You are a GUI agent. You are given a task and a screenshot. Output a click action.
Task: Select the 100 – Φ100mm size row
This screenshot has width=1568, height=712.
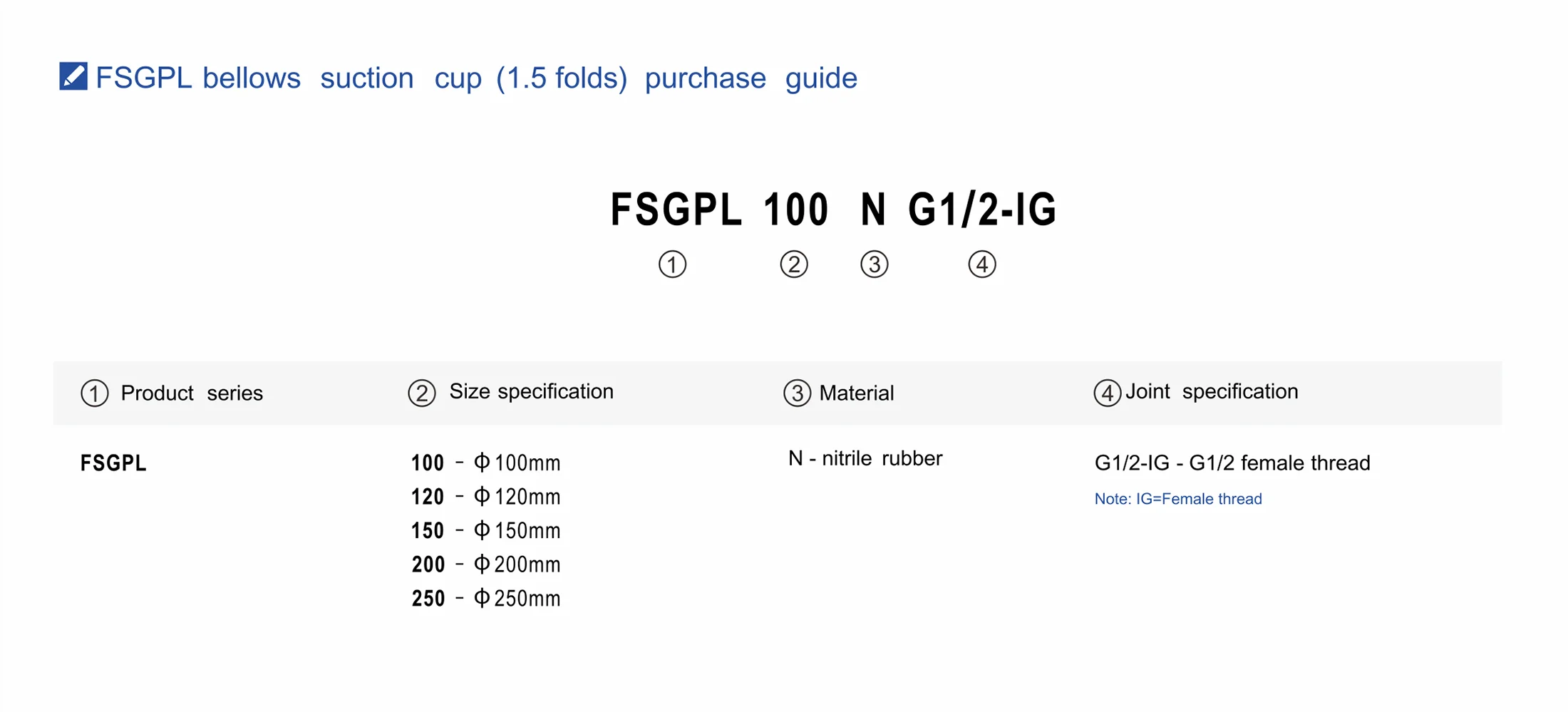(486, 463)
